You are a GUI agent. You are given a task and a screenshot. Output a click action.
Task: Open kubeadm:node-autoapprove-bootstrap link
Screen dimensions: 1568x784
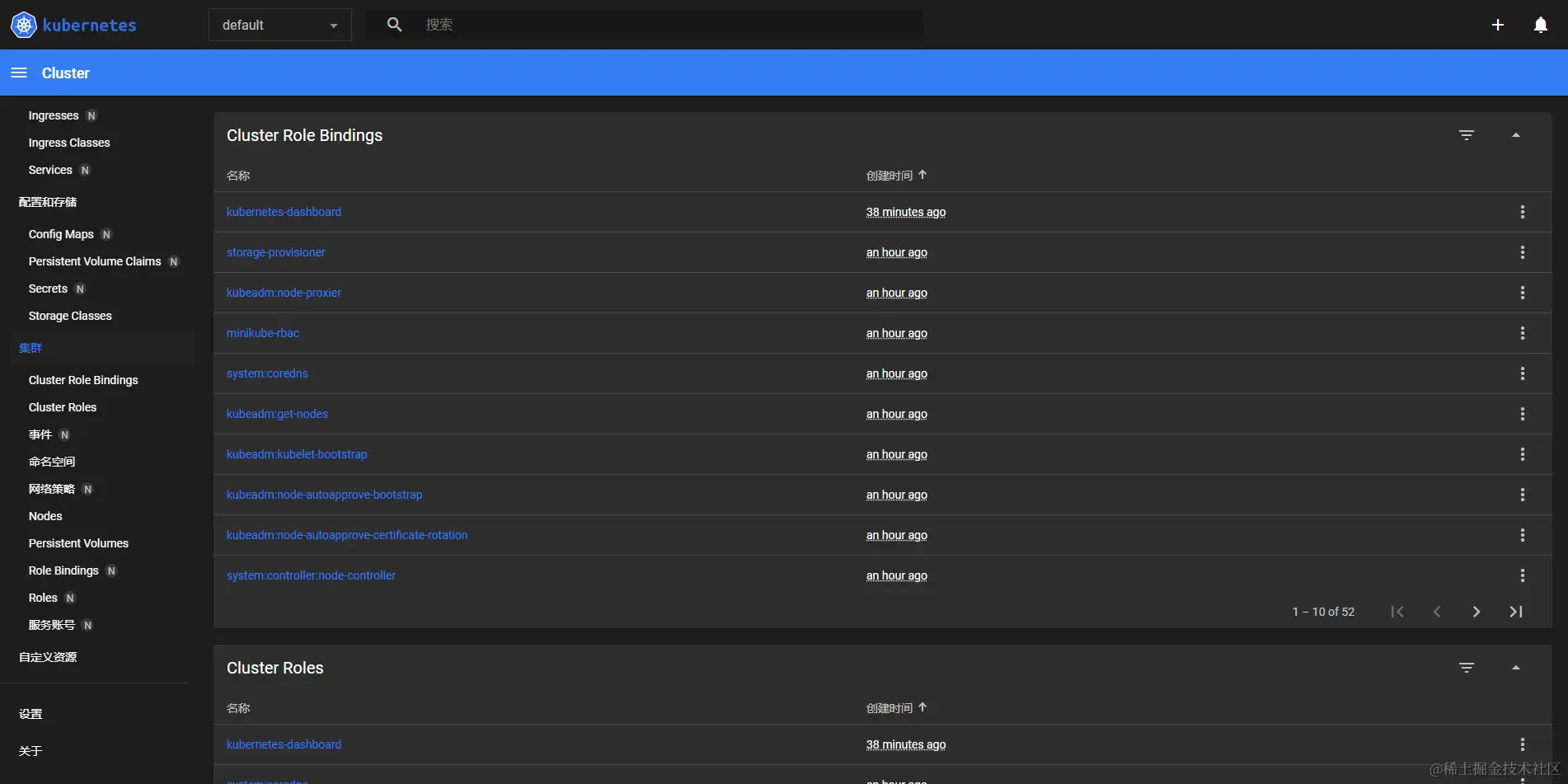(325, 495)
